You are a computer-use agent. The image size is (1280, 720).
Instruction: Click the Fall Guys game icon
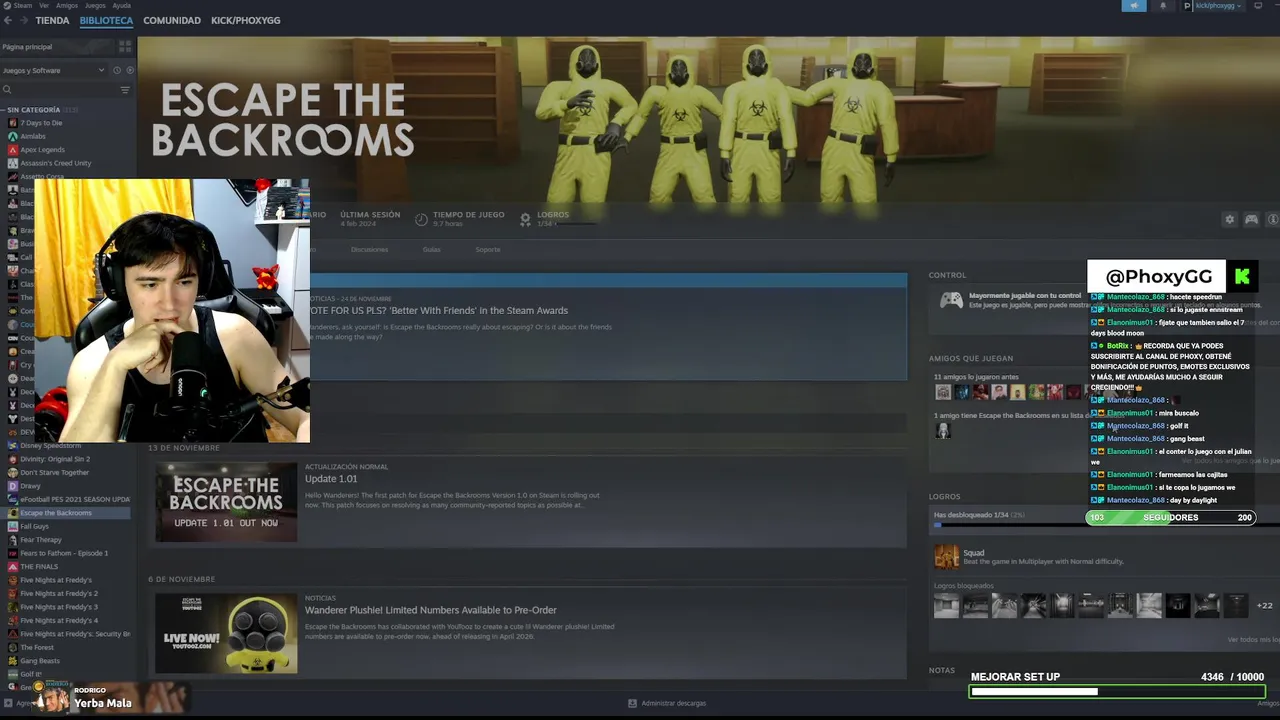[13, 526]
